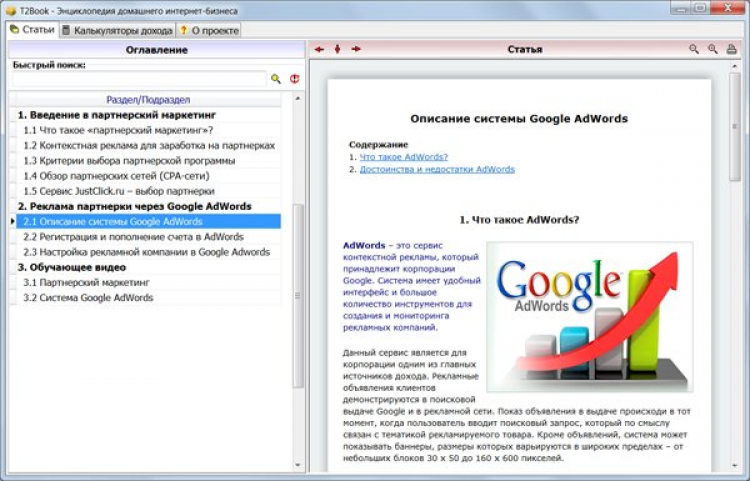Open the Калькуляторы дохода tab
Screen dimensions: 750x481
[x=117, y=31]
